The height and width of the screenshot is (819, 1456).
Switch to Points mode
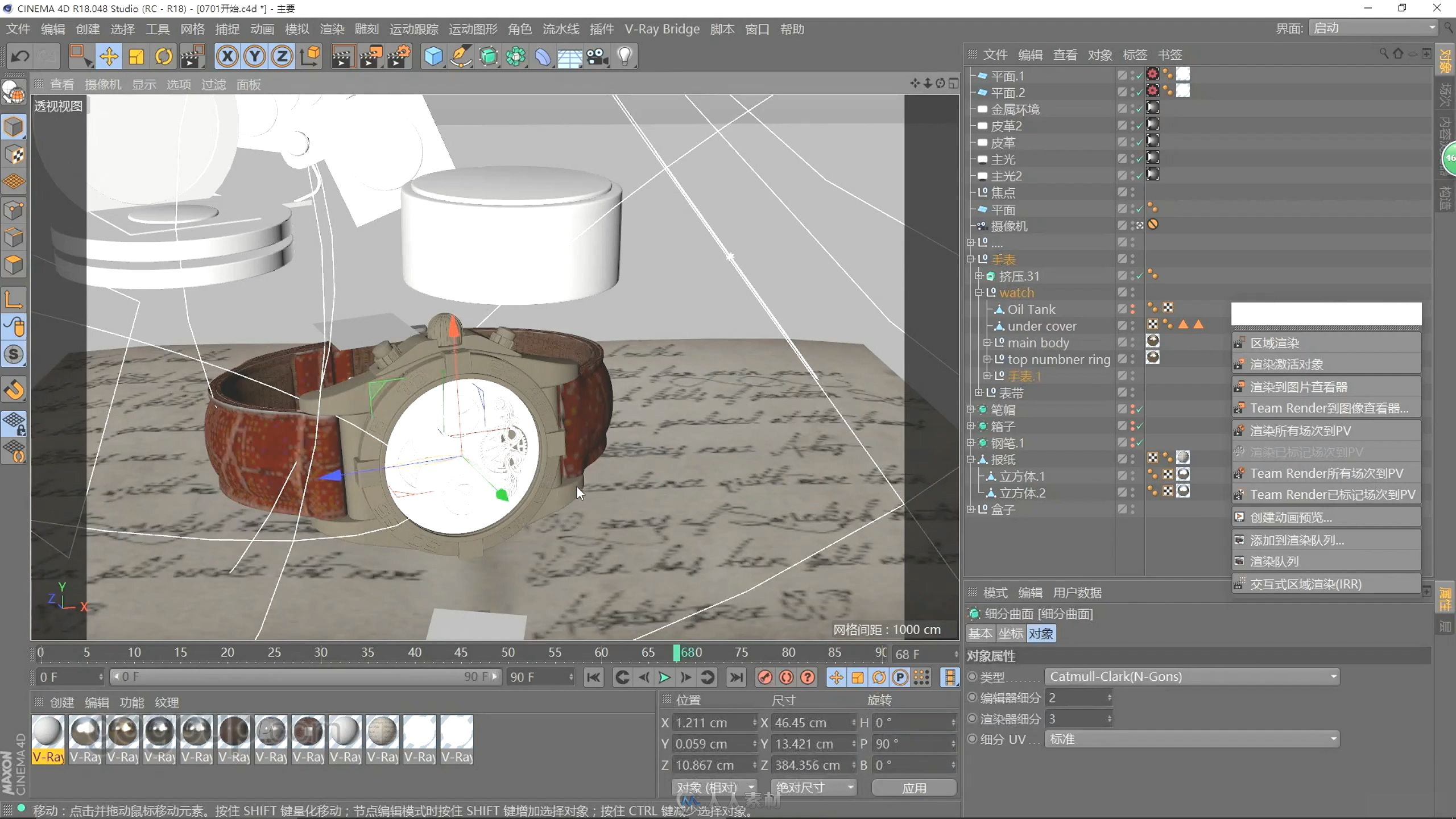coord(14,210)
